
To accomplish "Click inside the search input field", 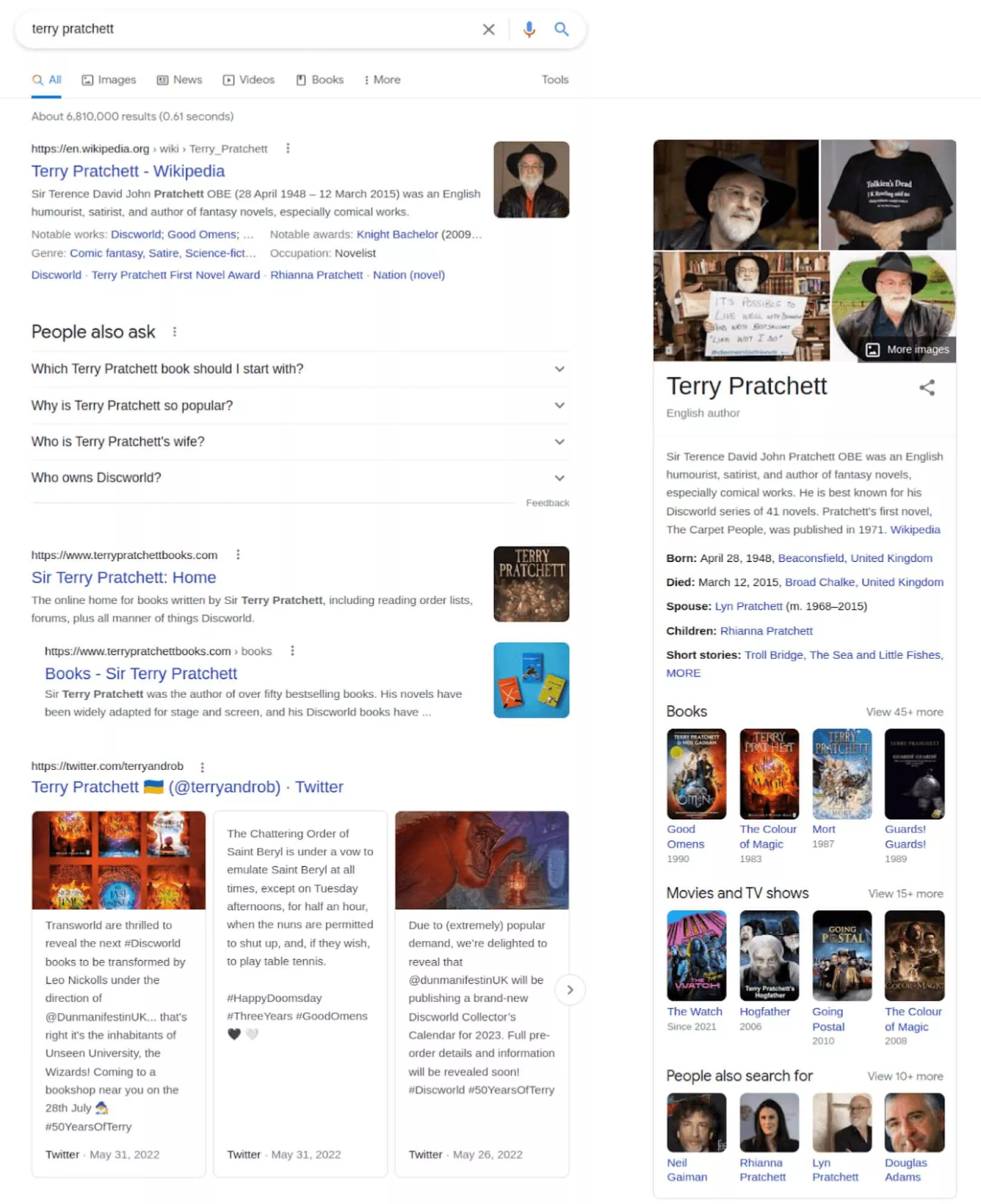I will [x=251, y=29].
